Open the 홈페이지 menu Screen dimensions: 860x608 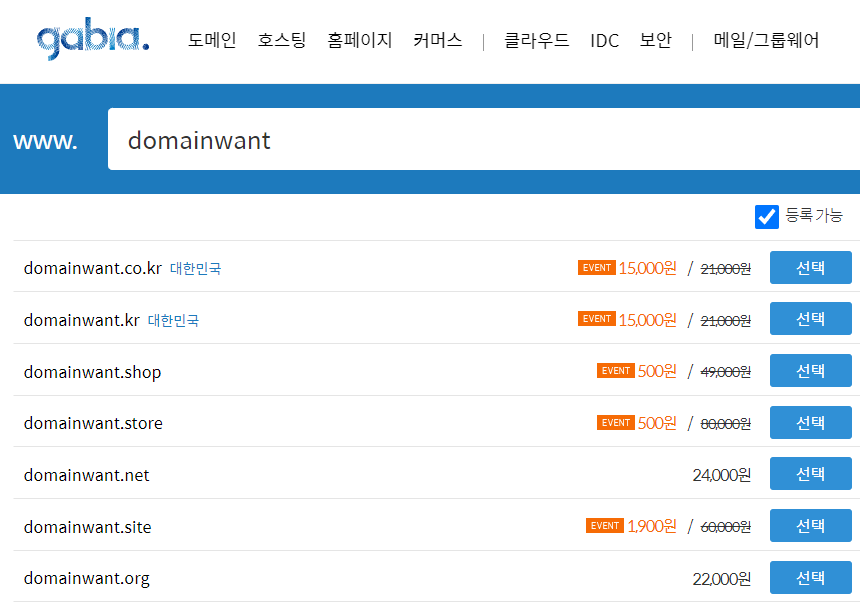coord(359,40)
